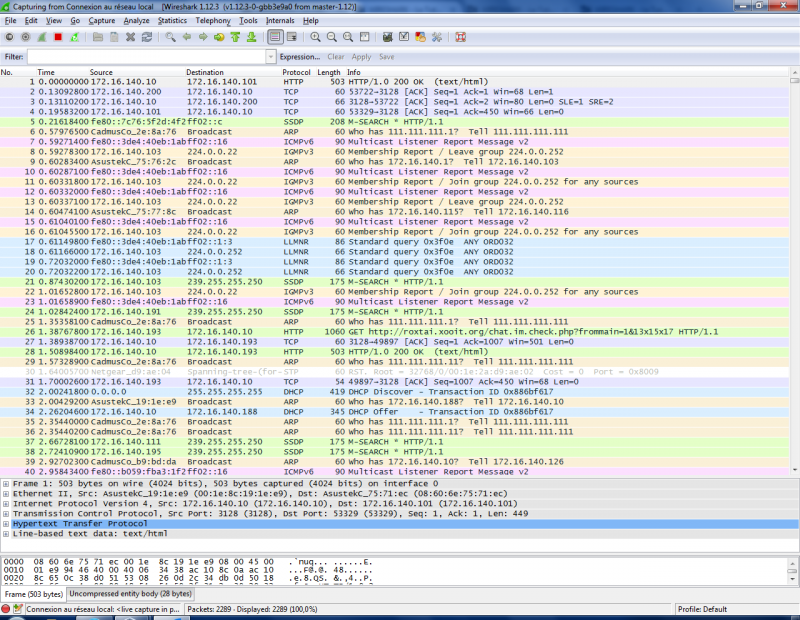The height and width of the screenshot is (620, 800).
Task: Open the Telephony menu
Action: click(x=213, y=20)
